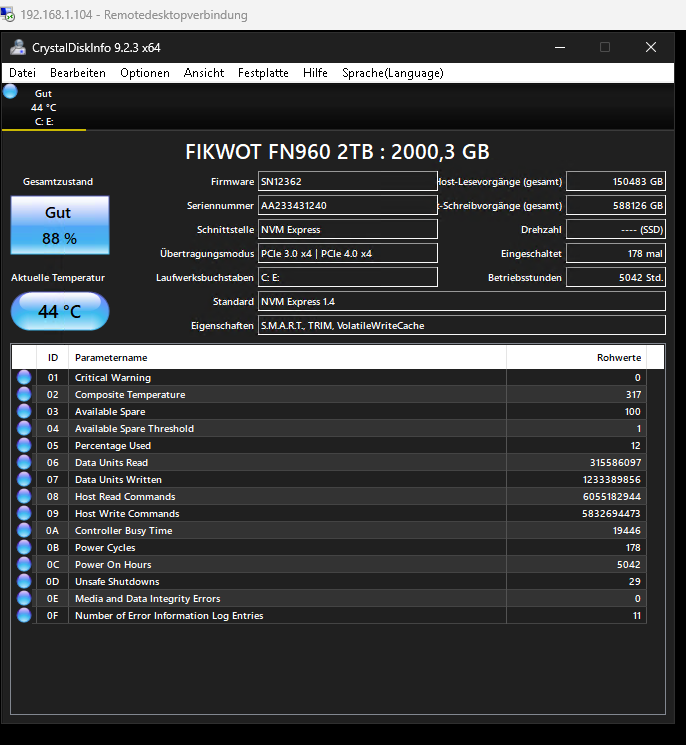Select the Critical Warning parameter name
The image size is (686, 745).
pos(113,377)
